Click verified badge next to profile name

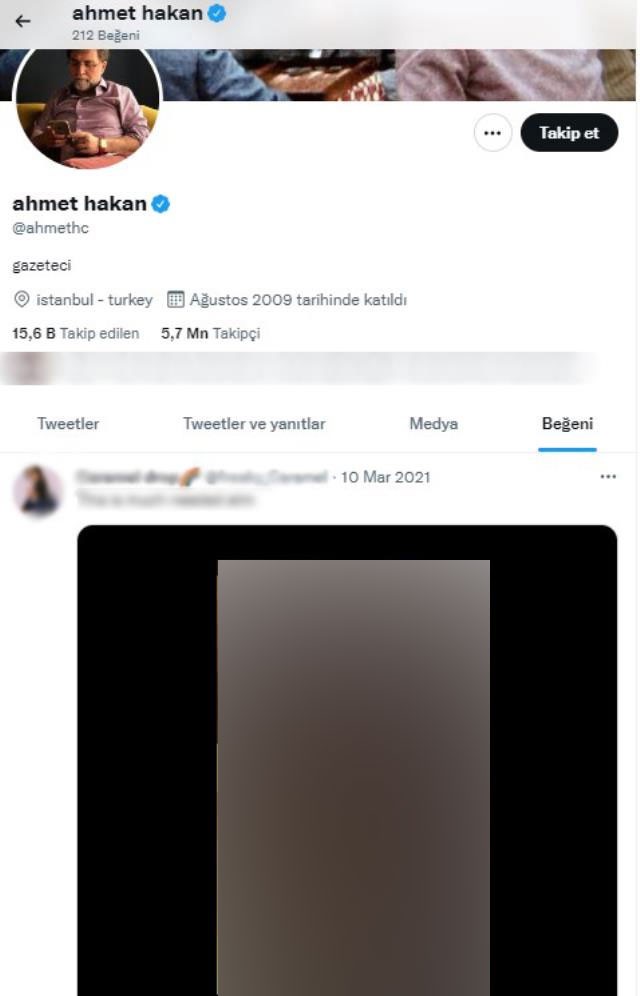(x=161, y=204)
